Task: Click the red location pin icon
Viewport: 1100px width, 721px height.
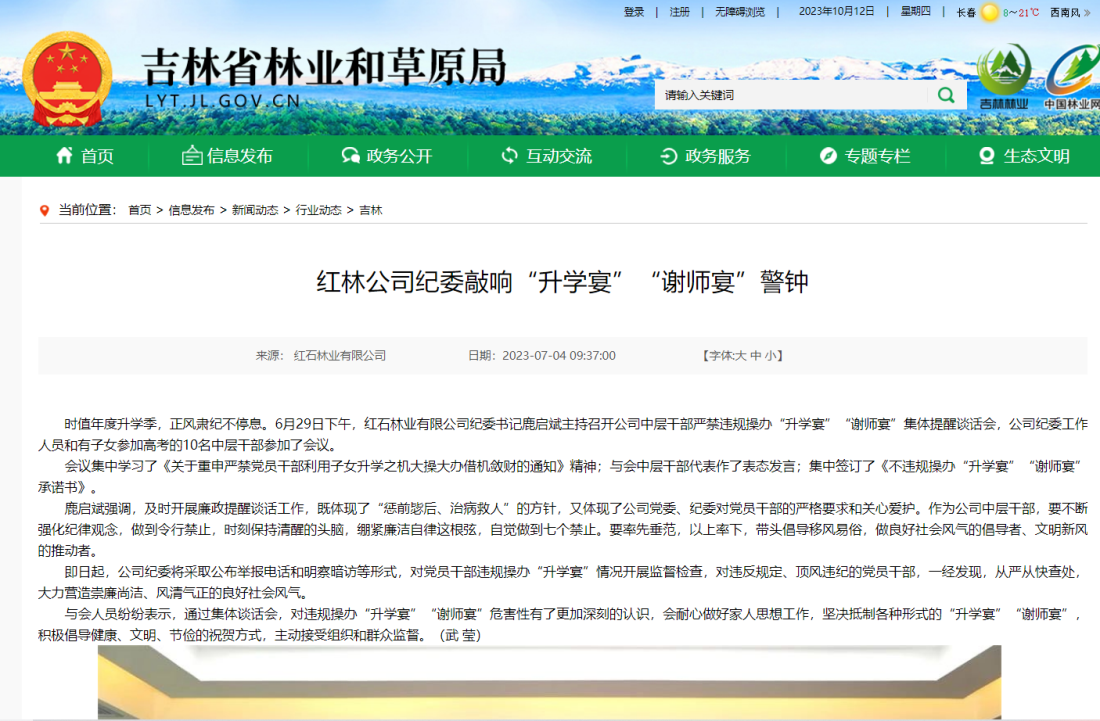Action: coord(44,210)
